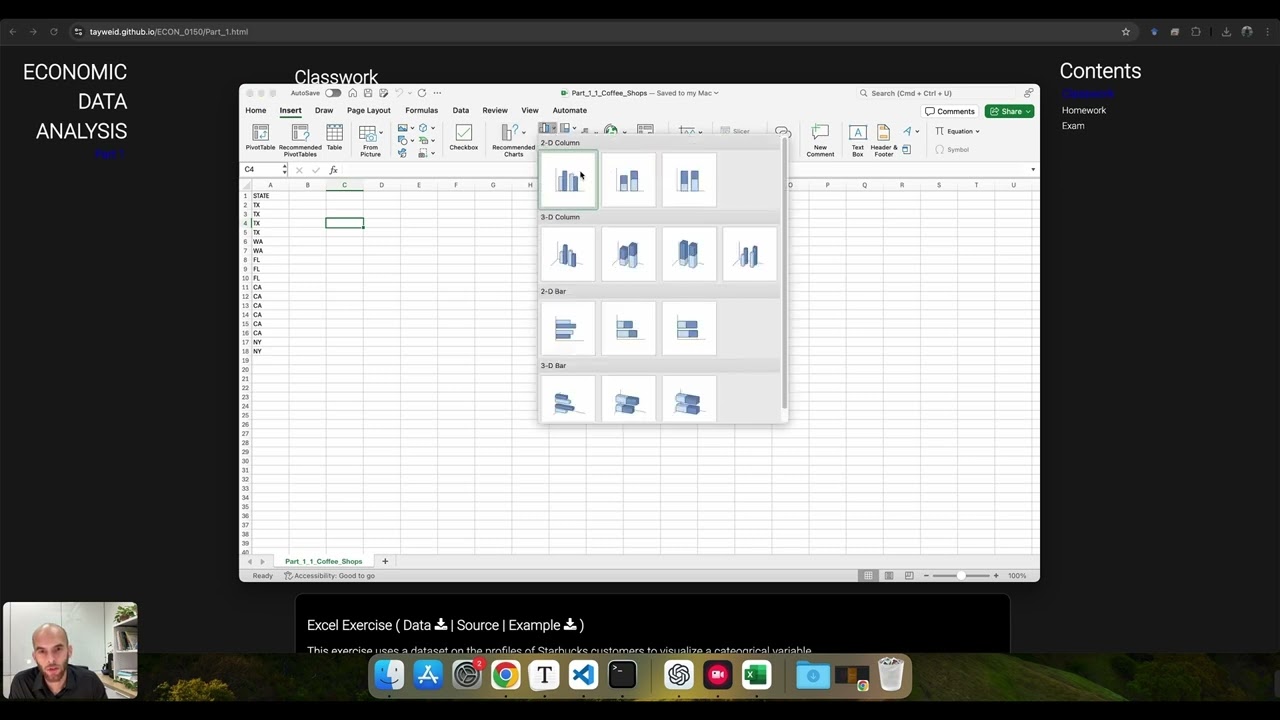Open Recommended PivotTables

300,140
